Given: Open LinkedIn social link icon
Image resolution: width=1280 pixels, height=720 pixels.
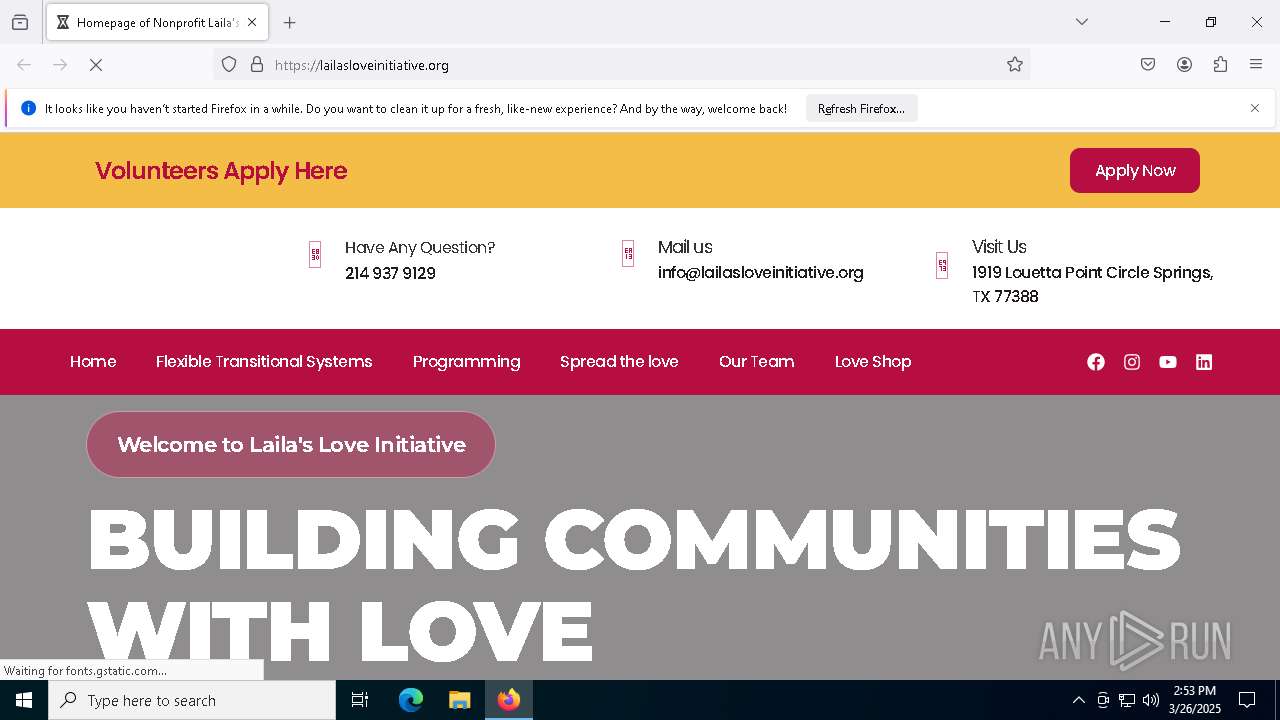Looking at the screenshot, I should 1204,362.
